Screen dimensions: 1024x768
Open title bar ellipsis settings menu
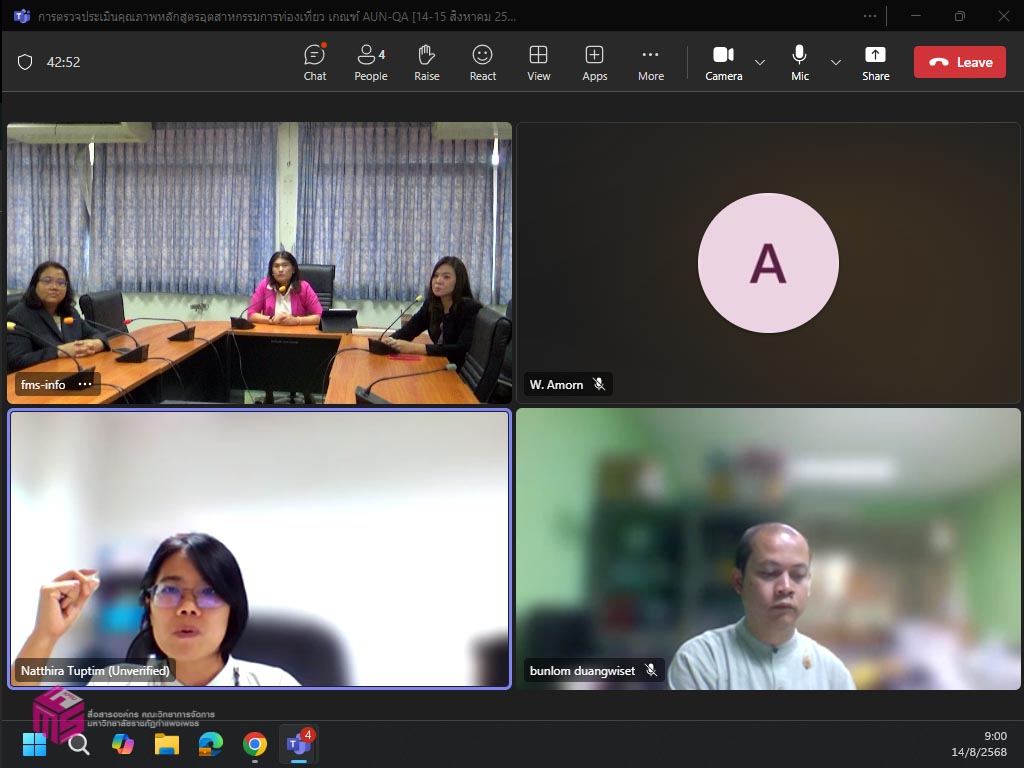pos(870,16)
